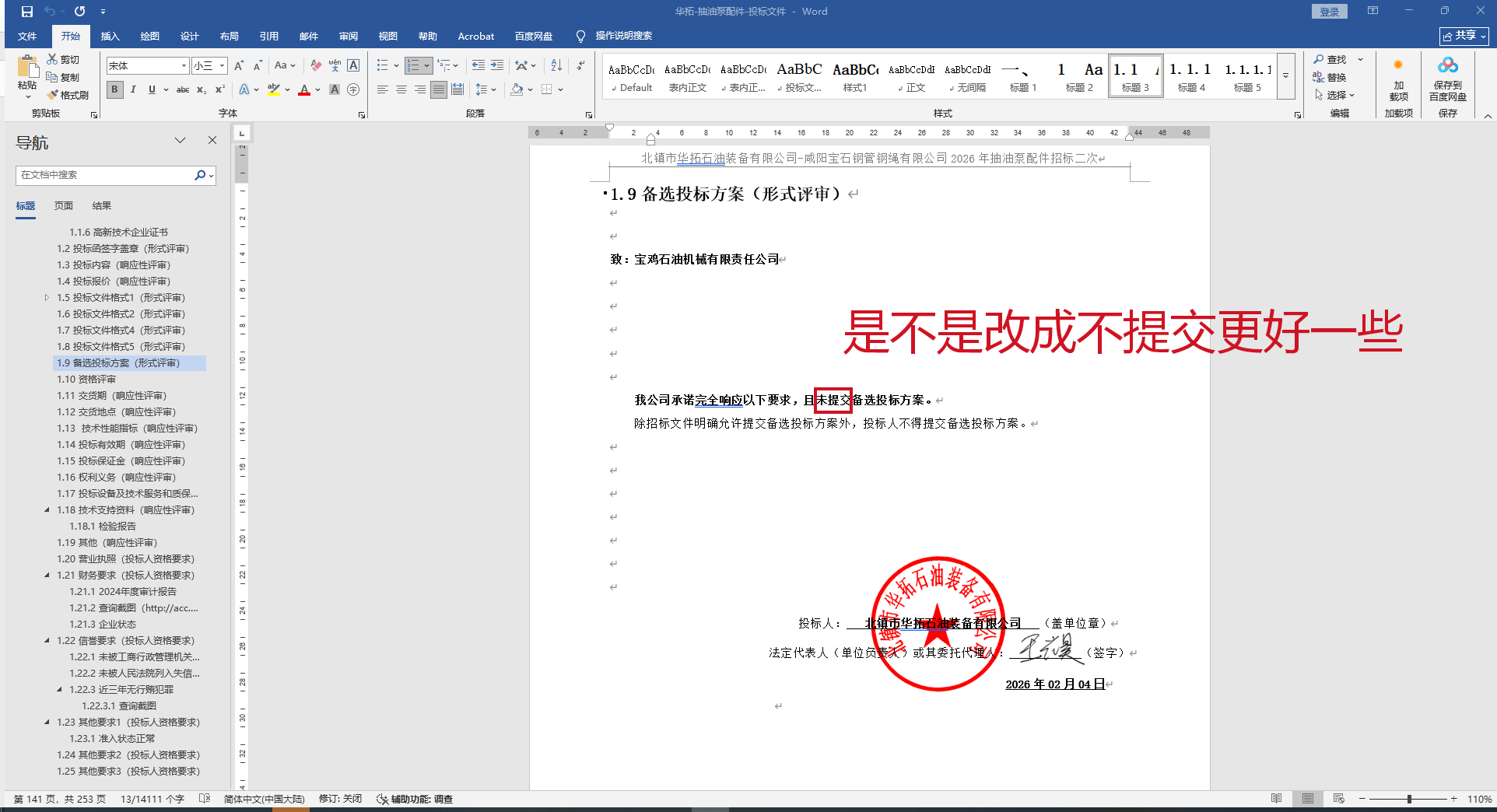Image resolution: width=1497 pixels, height=812 pixels.
Task: Collapse the 1.21 财务要求 heading in navigation
Action: click(47, 576)
